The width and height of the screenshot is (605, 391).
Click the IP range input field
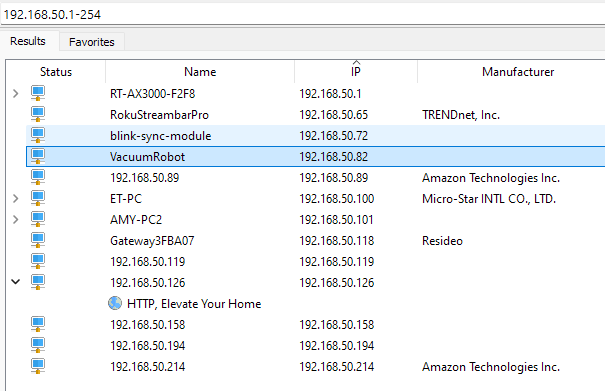point(302,15)
